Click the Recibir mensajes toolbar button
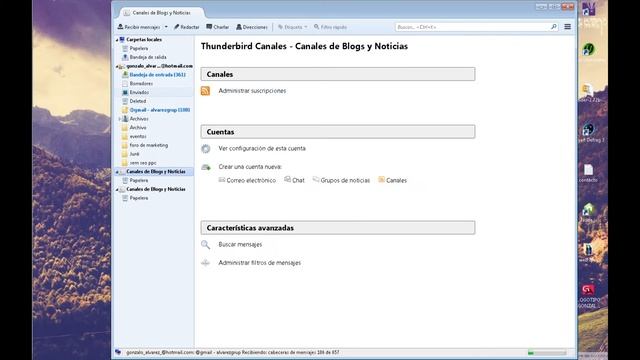This screenshot has width=640, height=360. (x=139, y=27)
